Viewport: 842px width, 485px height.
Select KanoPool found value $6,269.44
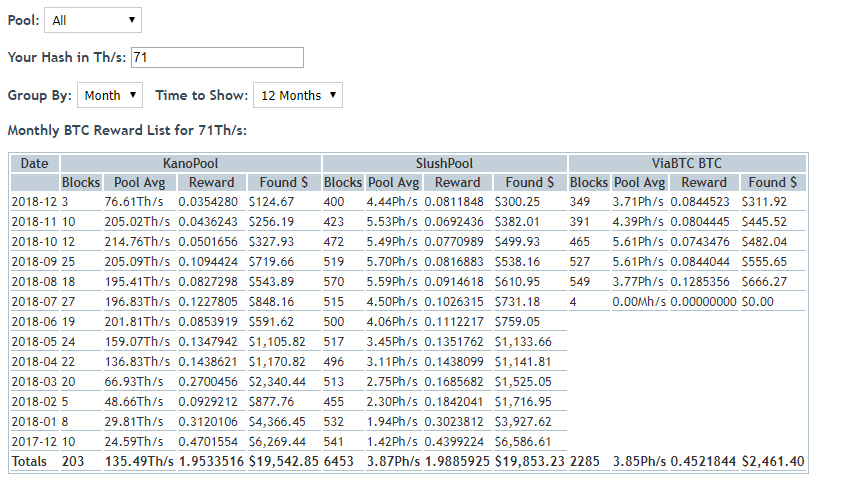pos(277,442)
